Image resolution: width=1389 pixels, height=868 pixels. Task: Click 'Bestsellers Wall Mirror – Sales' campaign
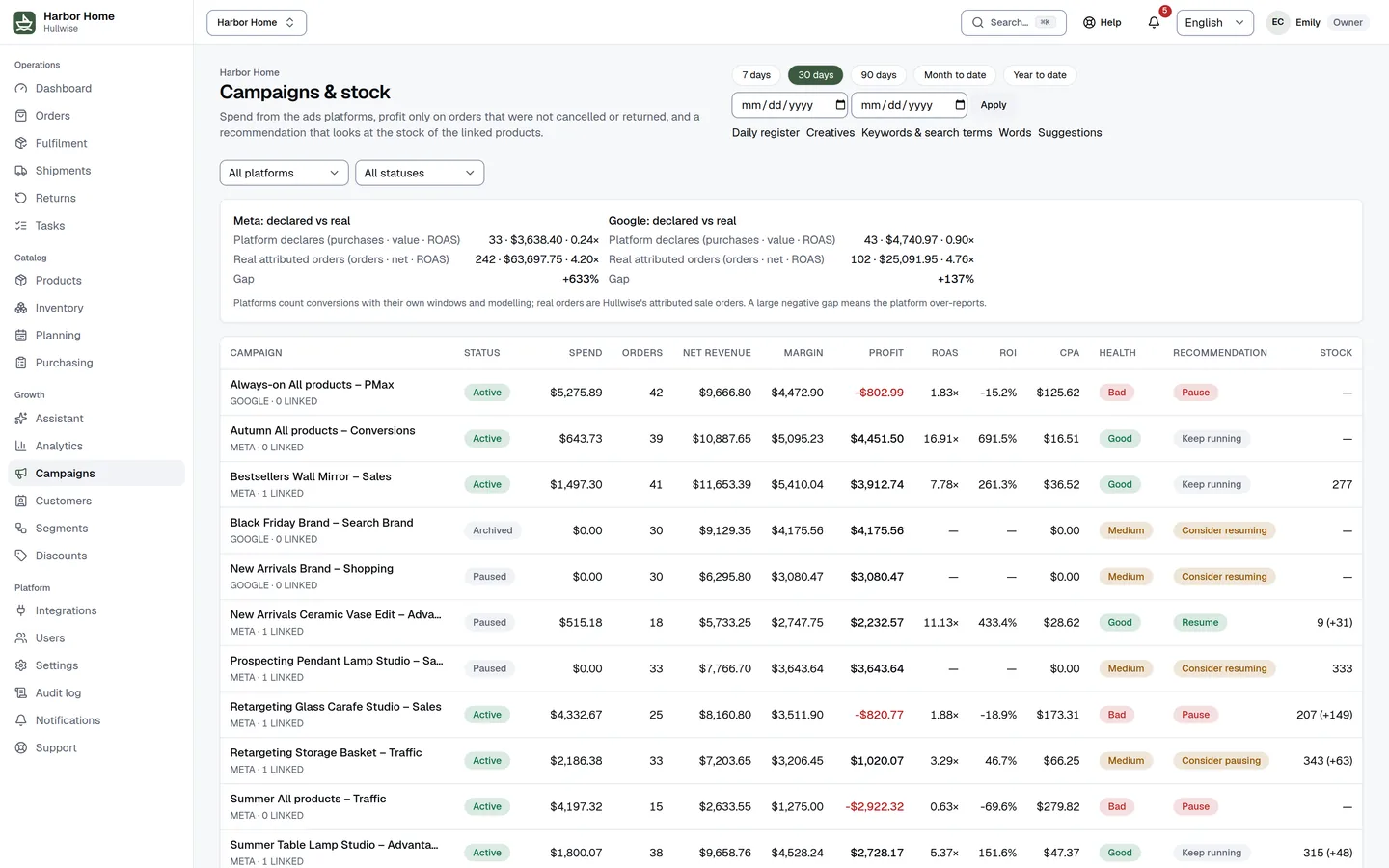(311, 477)
